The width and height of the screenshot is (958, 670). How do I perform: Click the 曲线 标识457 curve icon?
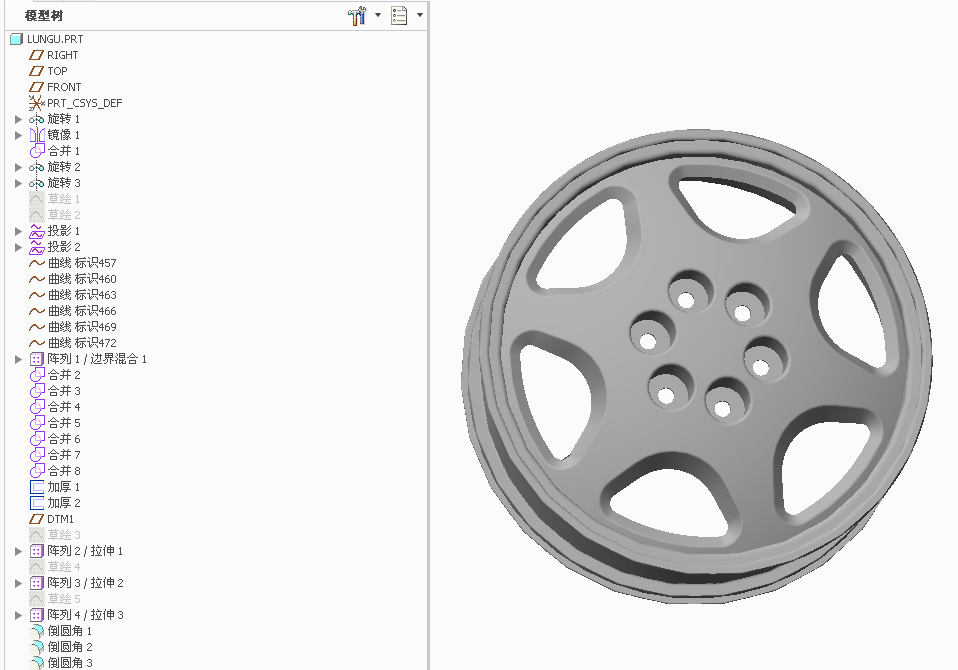[x=37, y=263]
